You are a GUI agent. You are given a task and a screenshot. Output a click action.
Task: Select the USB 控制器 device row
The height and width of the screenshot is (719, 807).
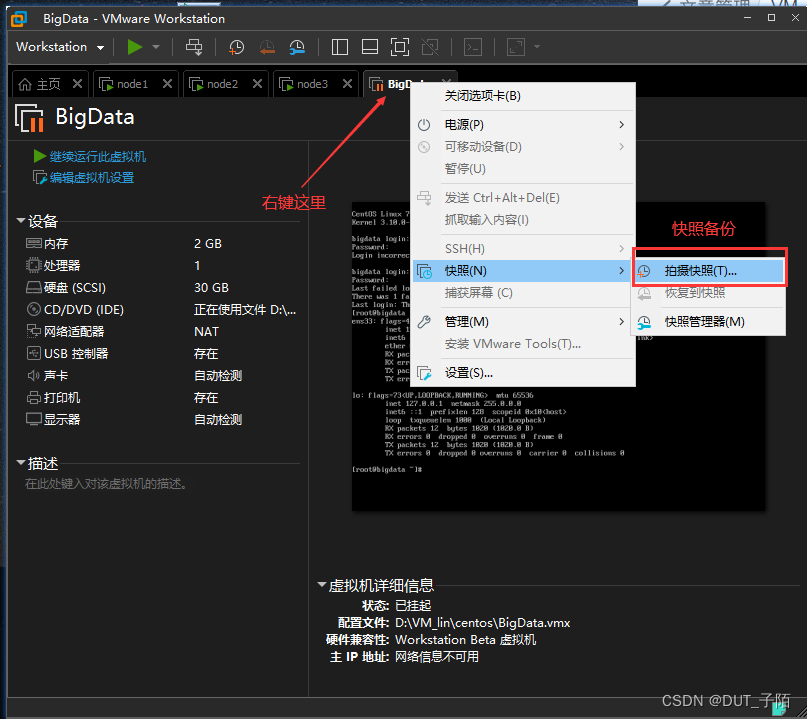(161, 354)
